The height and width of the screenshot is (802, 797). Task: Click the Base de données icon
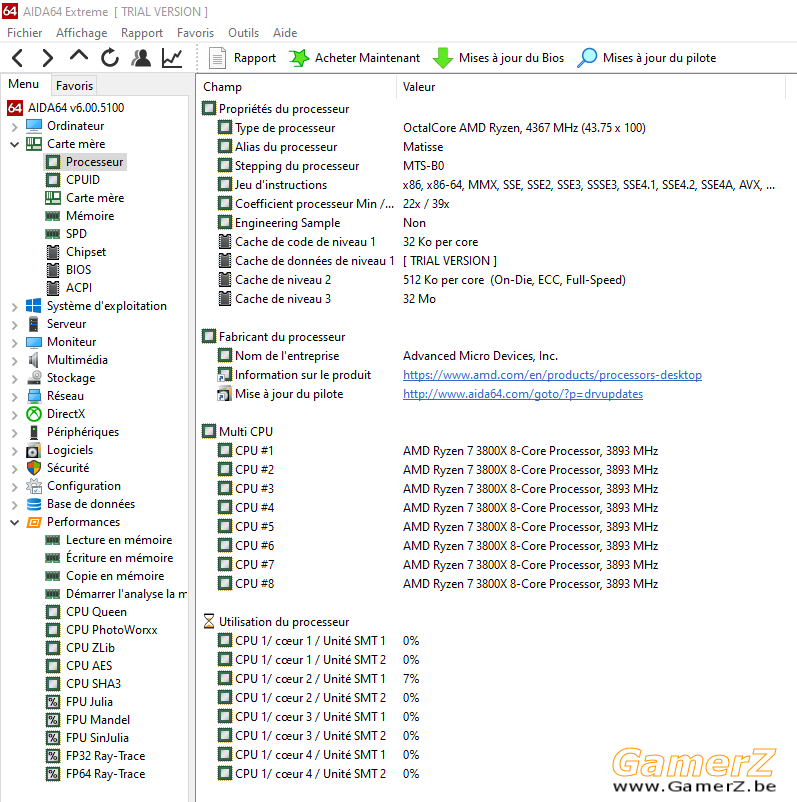(34, 504)
